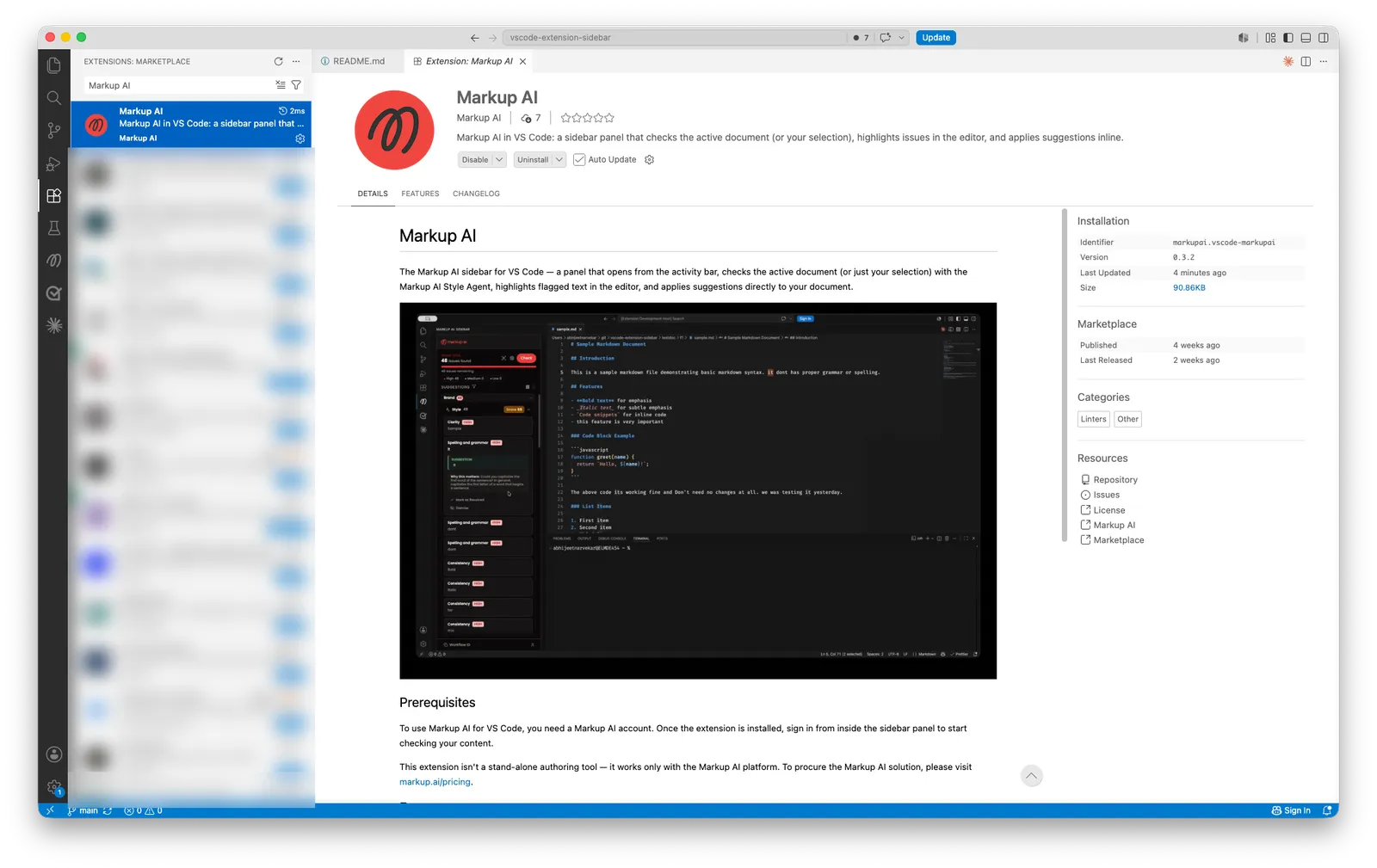The image size is (1377, 868).
Task: Click the scroll-to-top round arrow button
Action: click(1031, 776)
